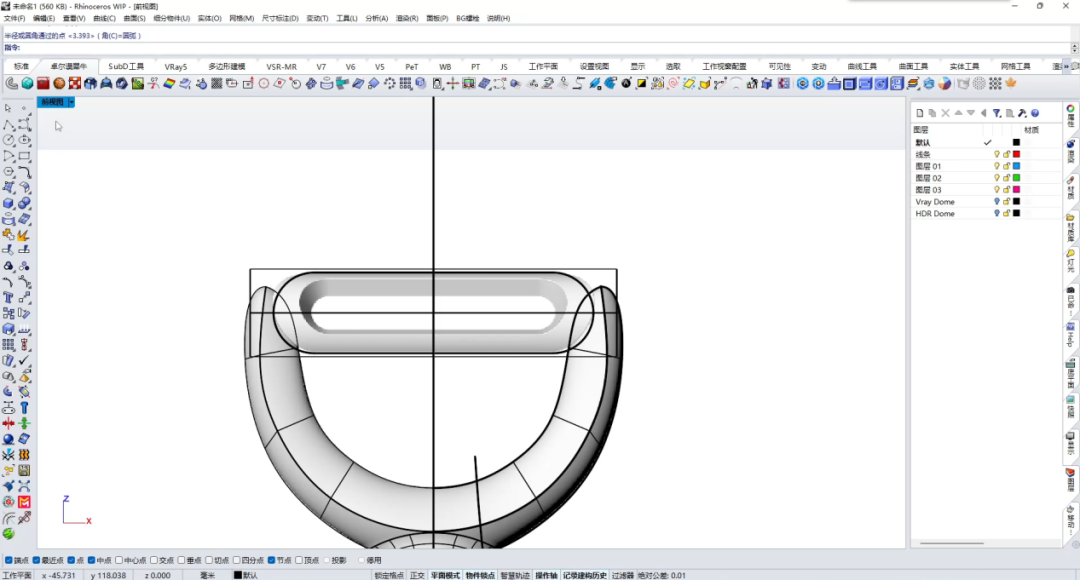Enable the 垂点 (Perpendicular) osnap checkbox
This screenshot has width=1080, height=580.
(182, 560)
